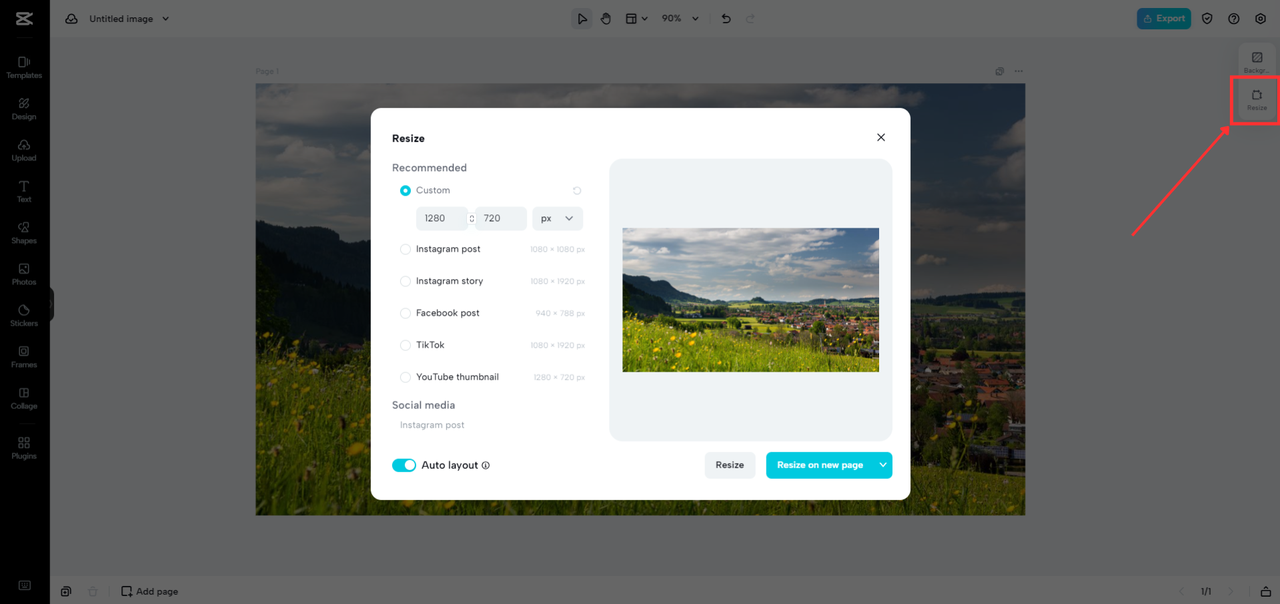Select the TikTok radio option
The height and width of the screenshot is (604, 1280).
pyautogui.click(x=405, y=345)
